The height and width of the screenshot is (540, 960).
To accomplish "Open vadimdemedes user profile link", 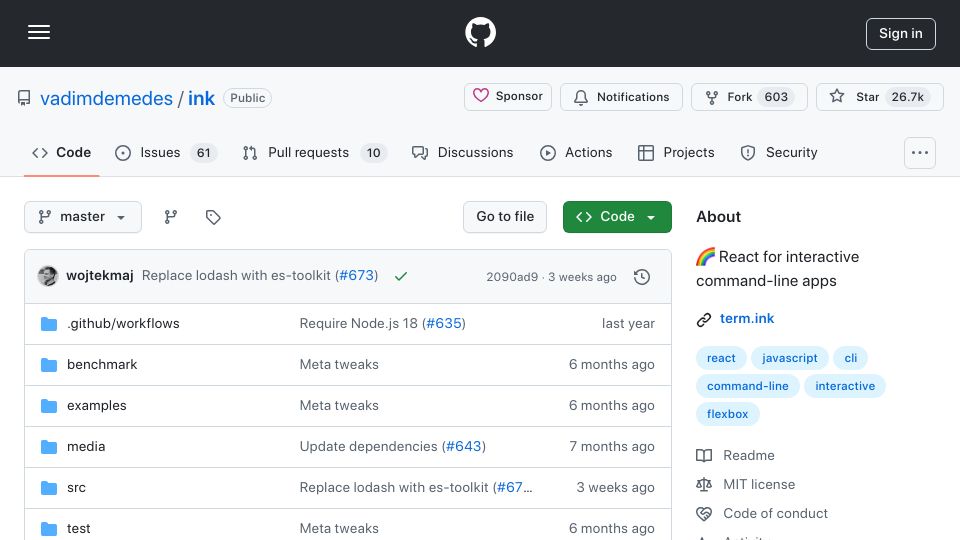I will 107,98.
